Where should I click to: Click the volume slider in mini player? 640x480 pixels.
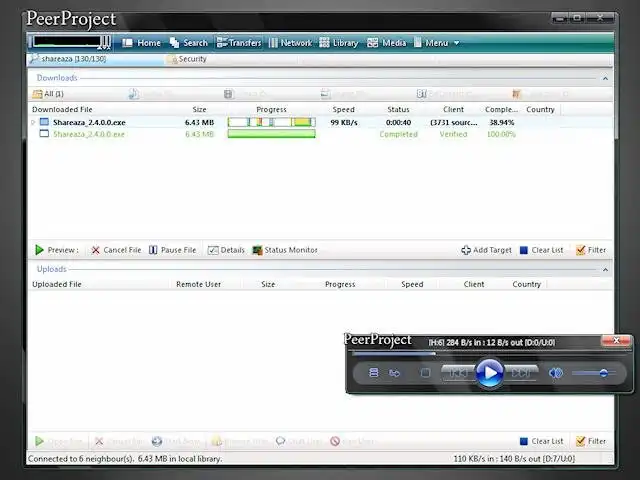tap(593, 373)
